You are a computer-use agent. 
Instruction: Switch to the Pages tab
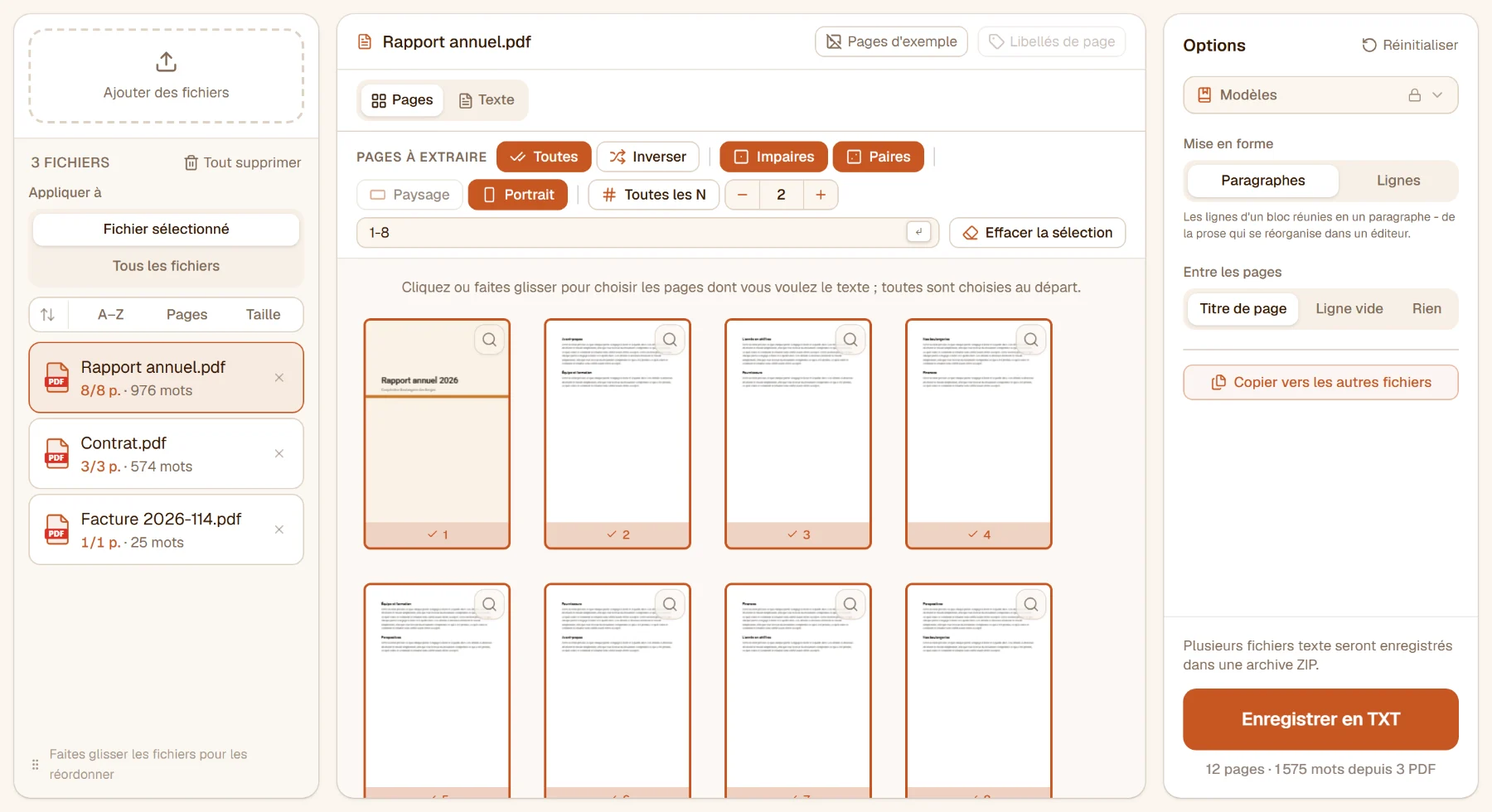click(402, 100)
